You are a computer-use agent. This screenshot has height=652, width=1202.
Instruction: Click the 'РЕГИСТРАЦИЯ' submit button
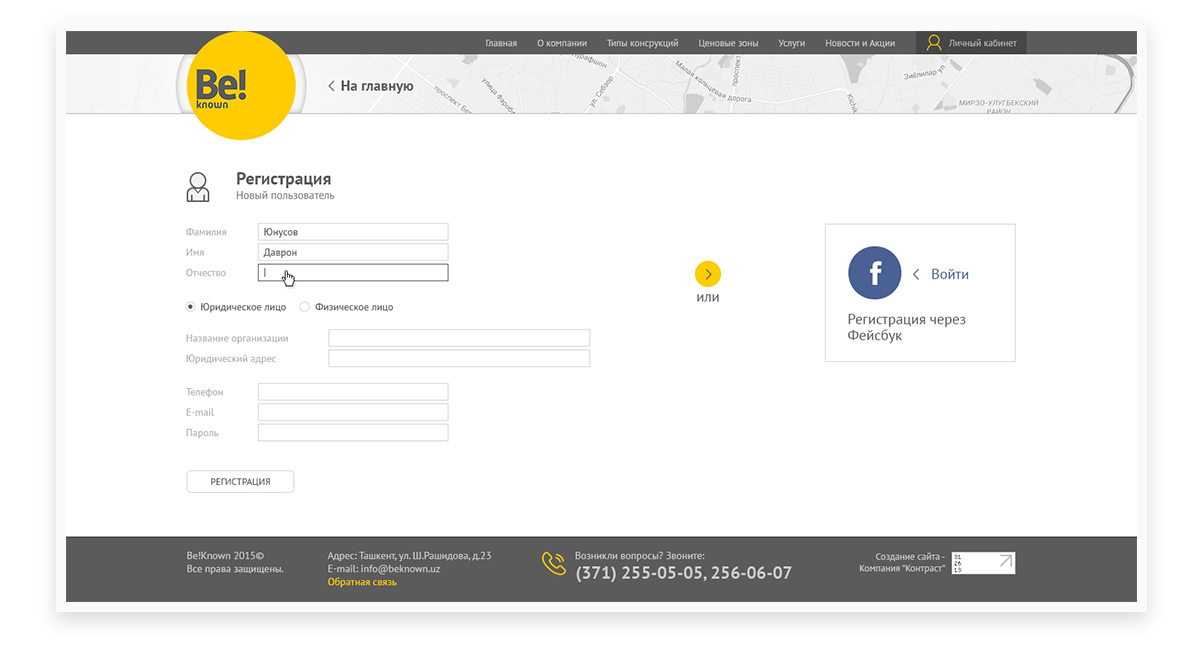[240, 481]
